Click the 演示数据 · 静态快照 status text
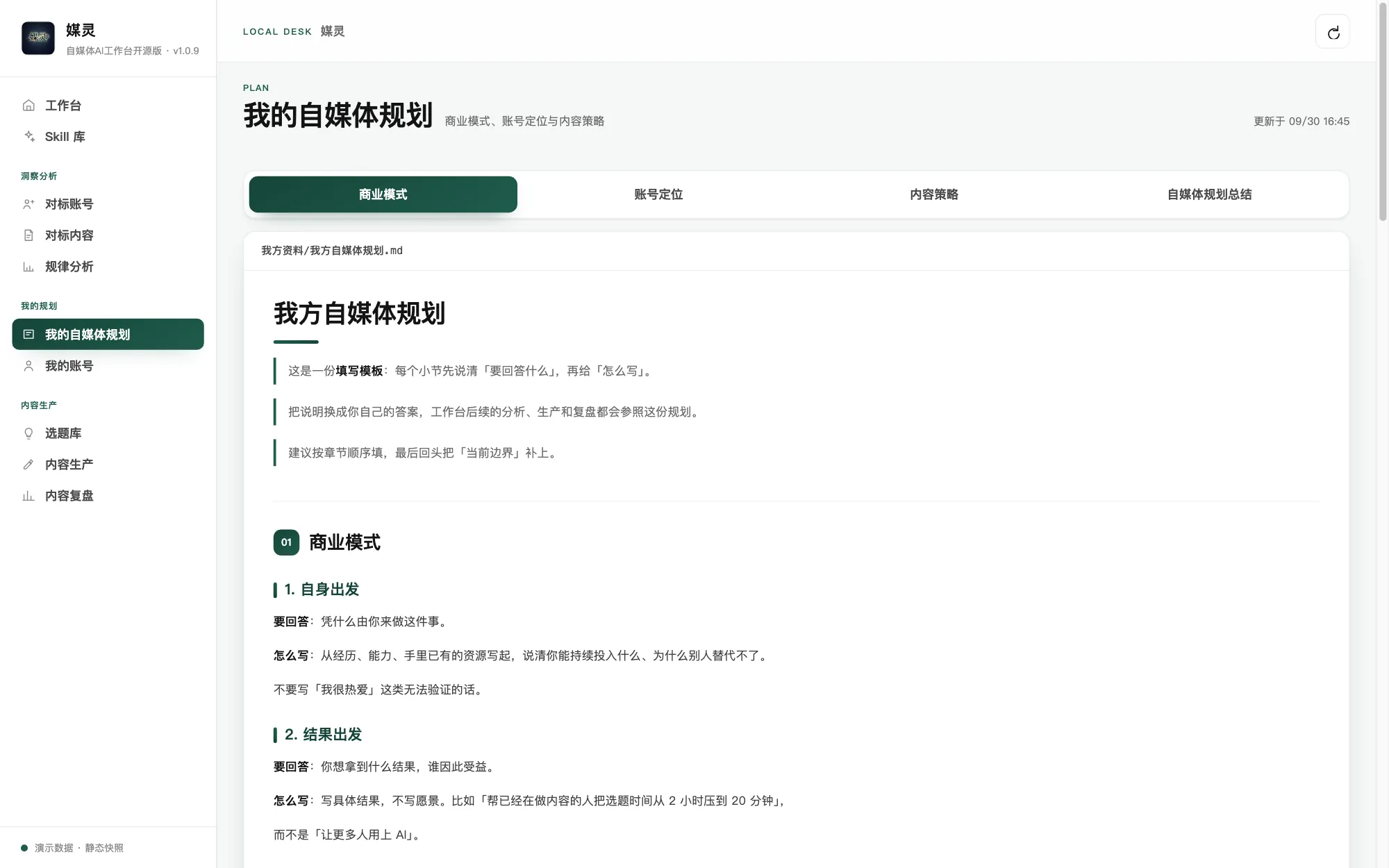1389x868 pixels. pos(79,848)
